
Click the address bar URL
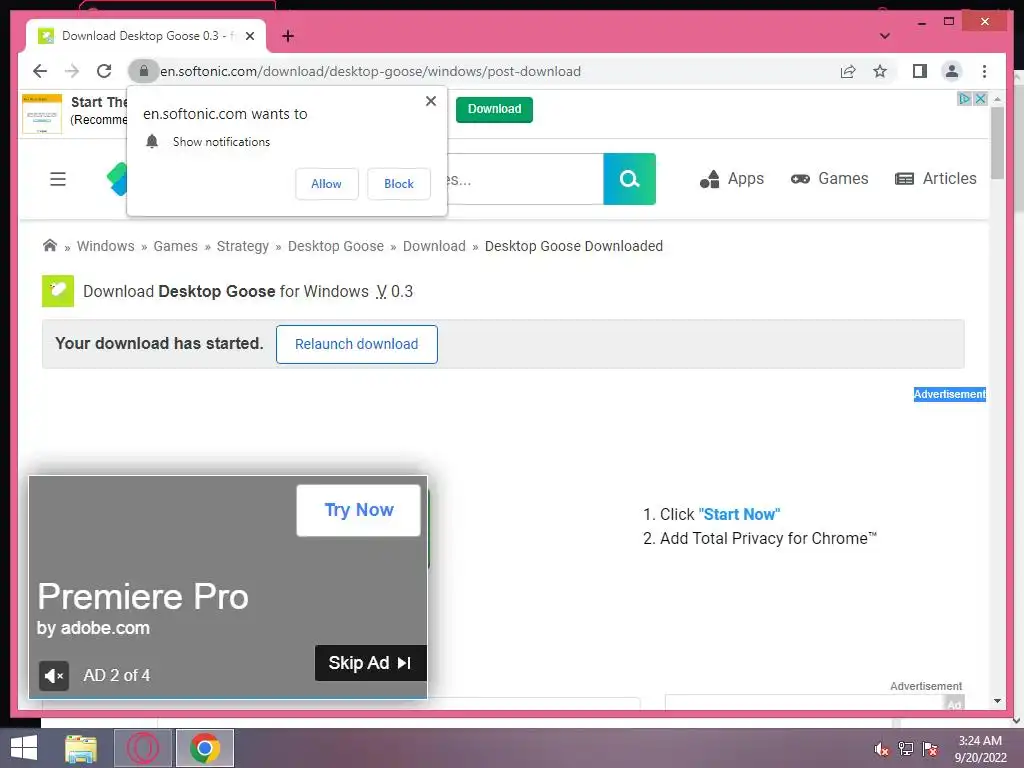(x=370, y=71)
